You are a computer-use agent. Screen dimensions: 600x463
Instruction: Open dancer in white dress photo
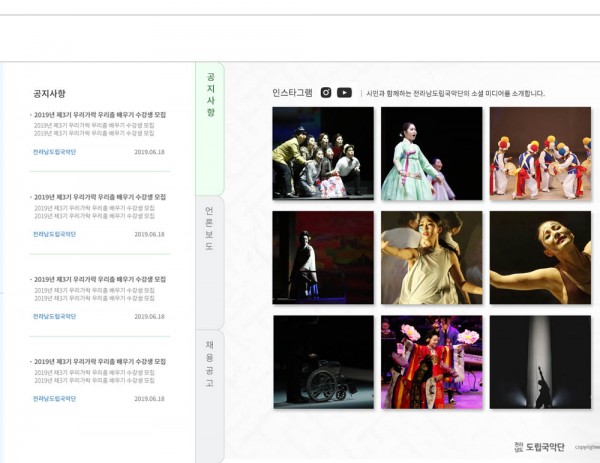[432, 258]
